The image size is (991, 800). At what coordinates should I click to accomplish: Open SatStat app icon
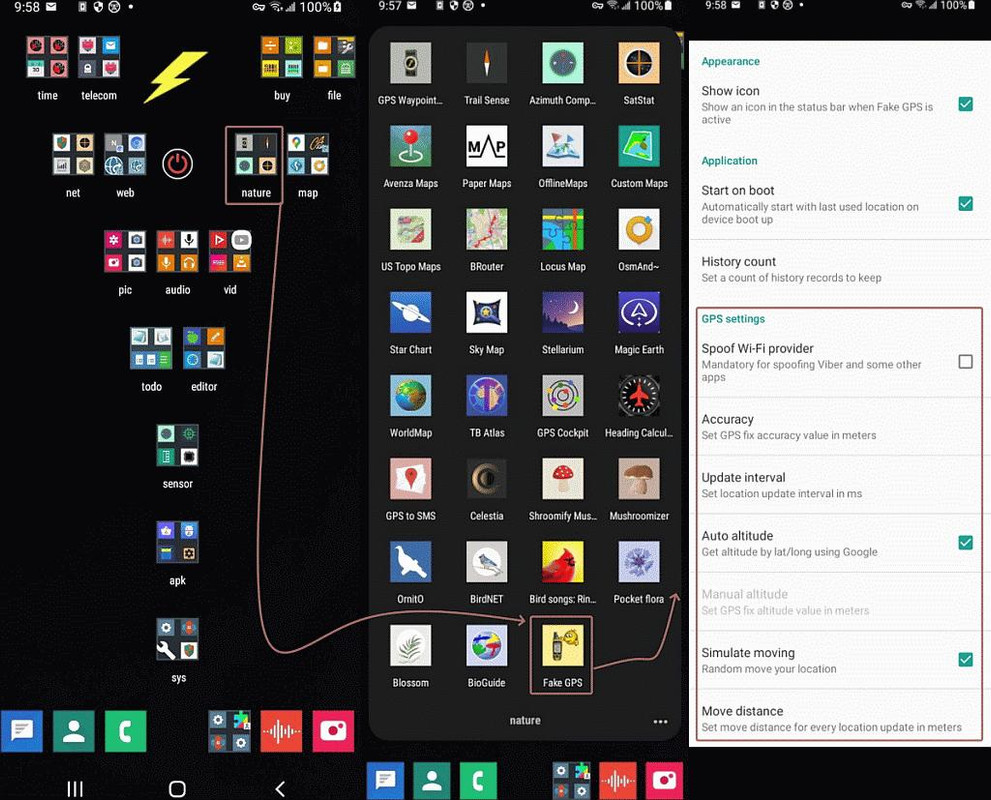[x=638, y=63]
